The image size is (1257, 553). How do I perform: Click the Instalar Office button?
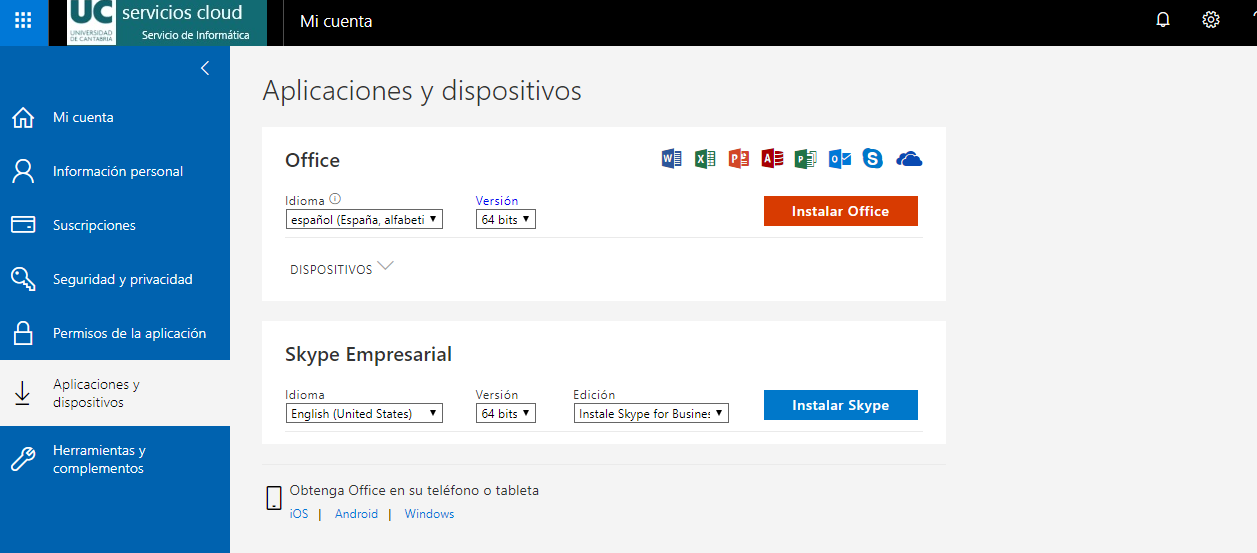tap(841, 211)
